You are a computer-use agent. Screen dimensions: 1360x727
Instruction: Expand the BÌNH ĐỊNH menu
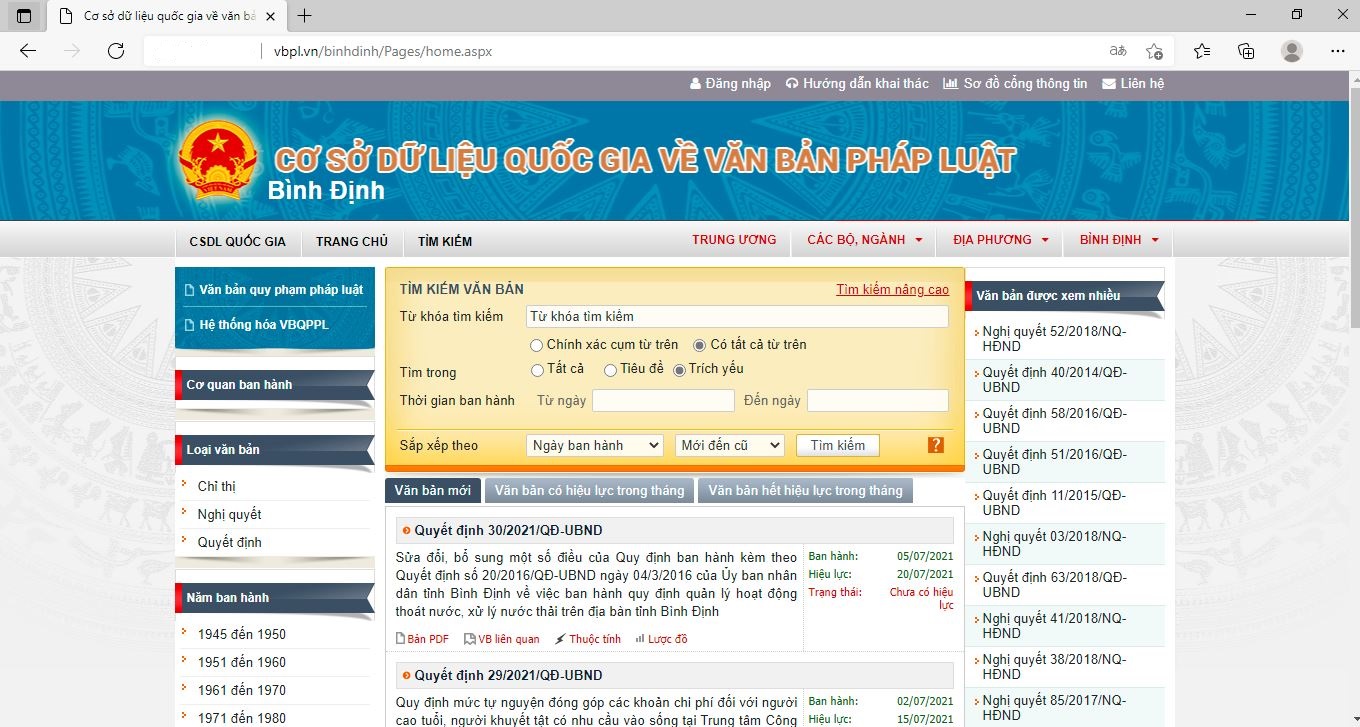(x=1119, y=240)
